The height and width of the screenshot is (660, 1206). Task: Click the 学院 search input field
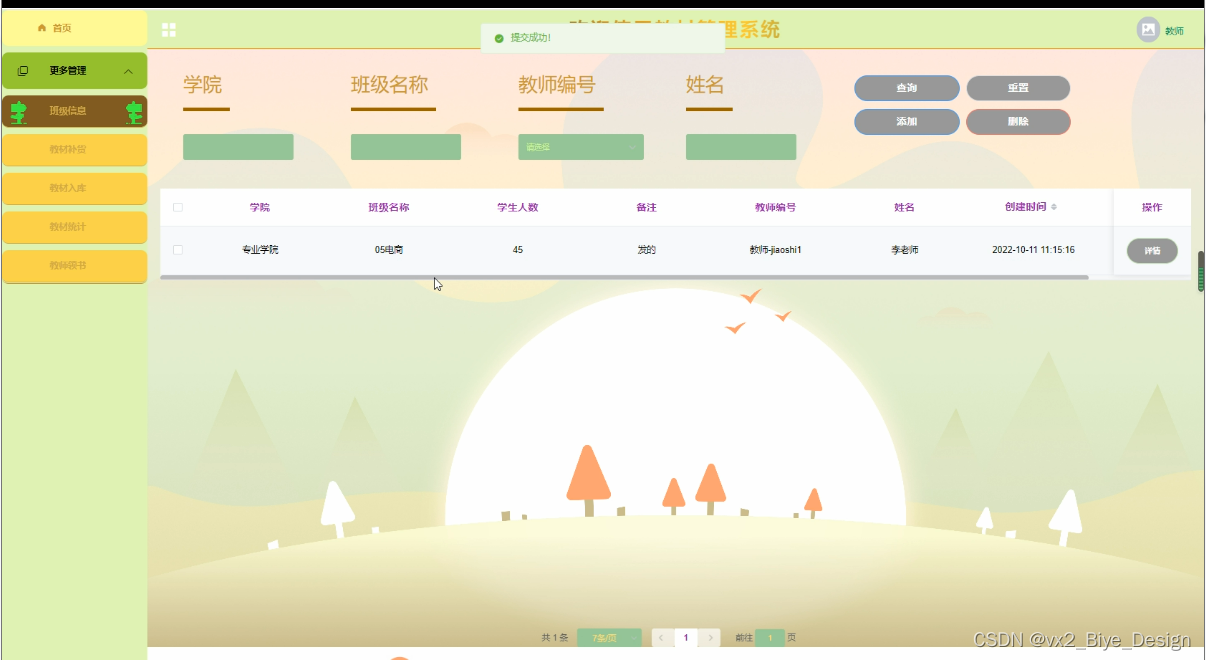[x=238, y=147]
